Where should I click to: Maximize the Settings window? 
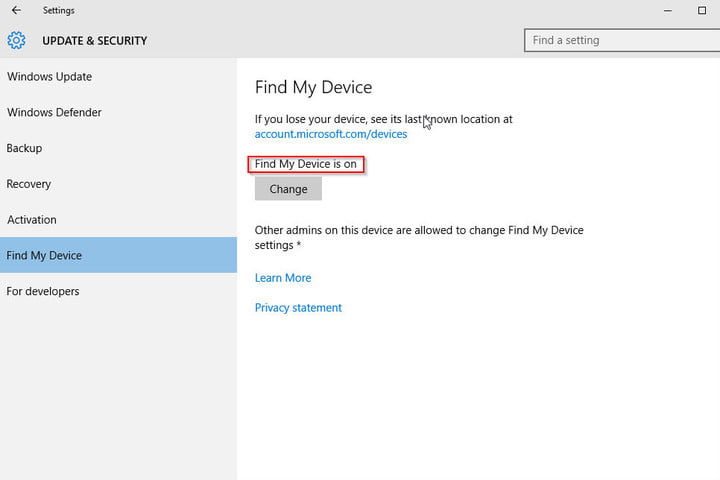[x=702, y=10]
